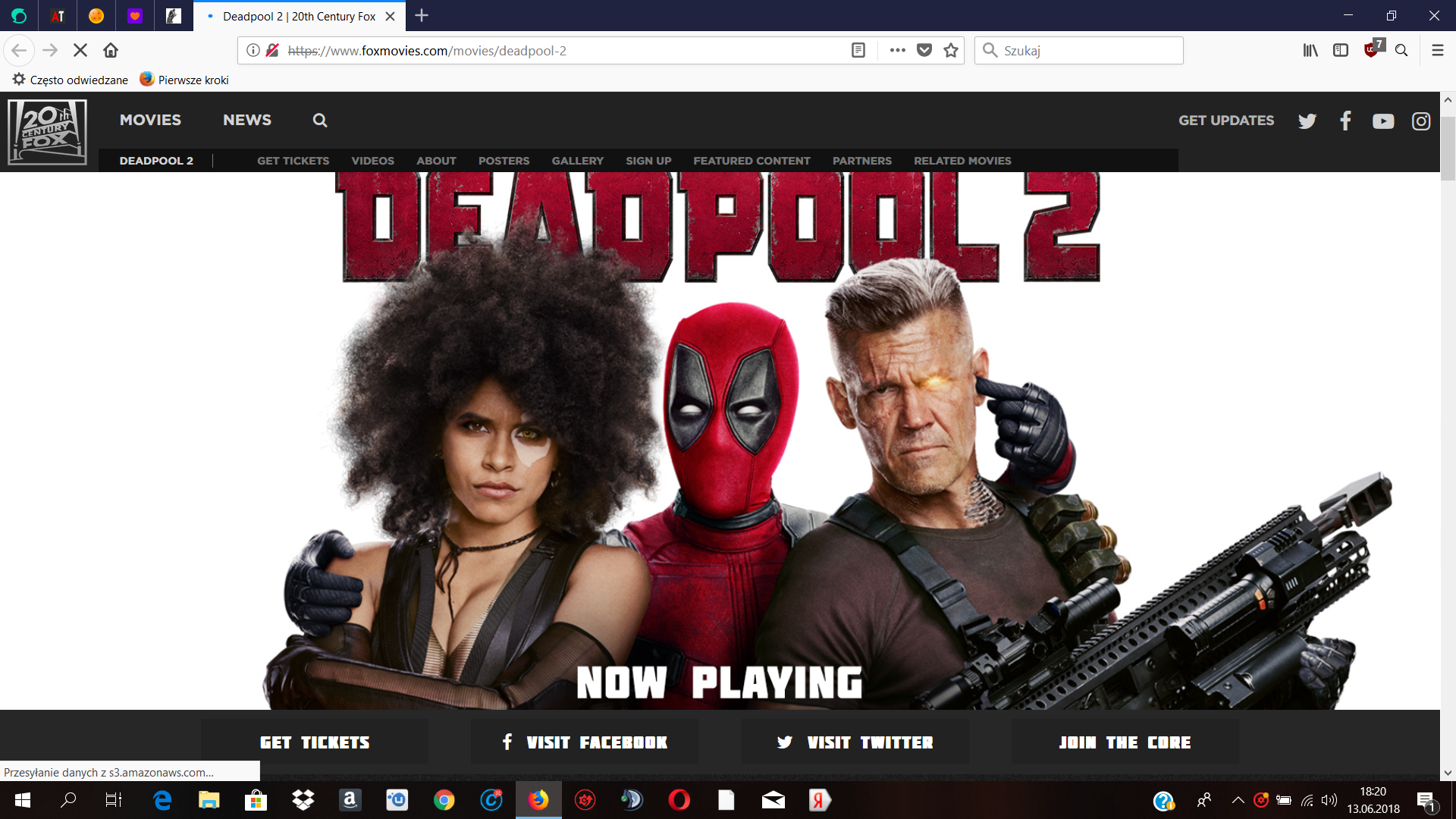
Task: Open the Firefox Library icon
Action: click(x=1310, y=50)
